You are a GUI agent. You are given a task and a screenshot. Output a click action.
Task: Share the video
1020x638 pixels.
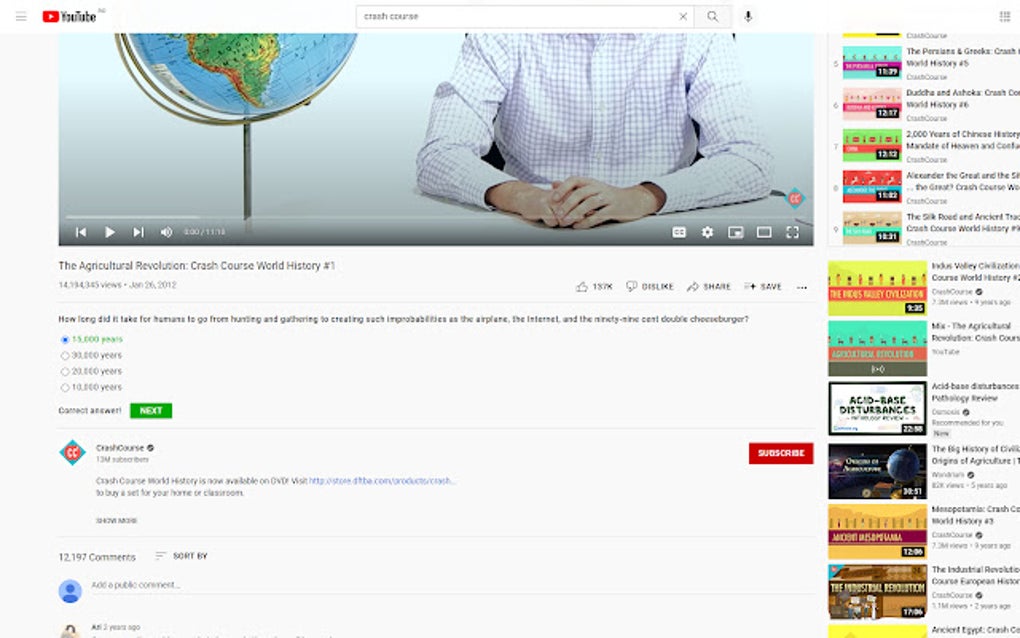click(x=708, y=286)
